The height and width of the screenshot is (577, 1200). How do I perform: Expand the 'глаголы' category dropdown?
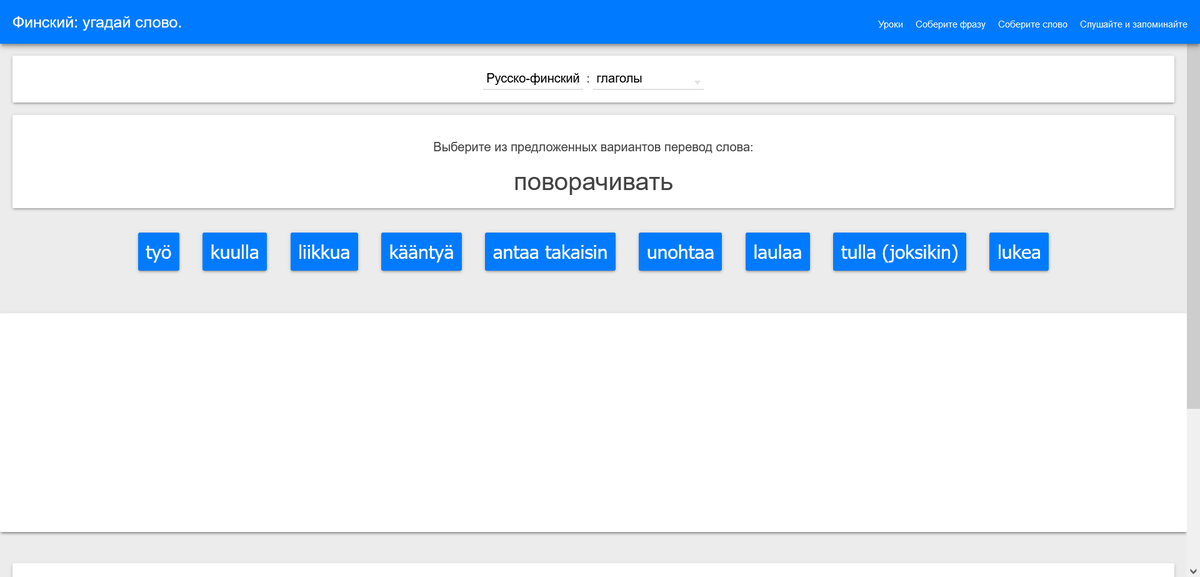[648, 78]
